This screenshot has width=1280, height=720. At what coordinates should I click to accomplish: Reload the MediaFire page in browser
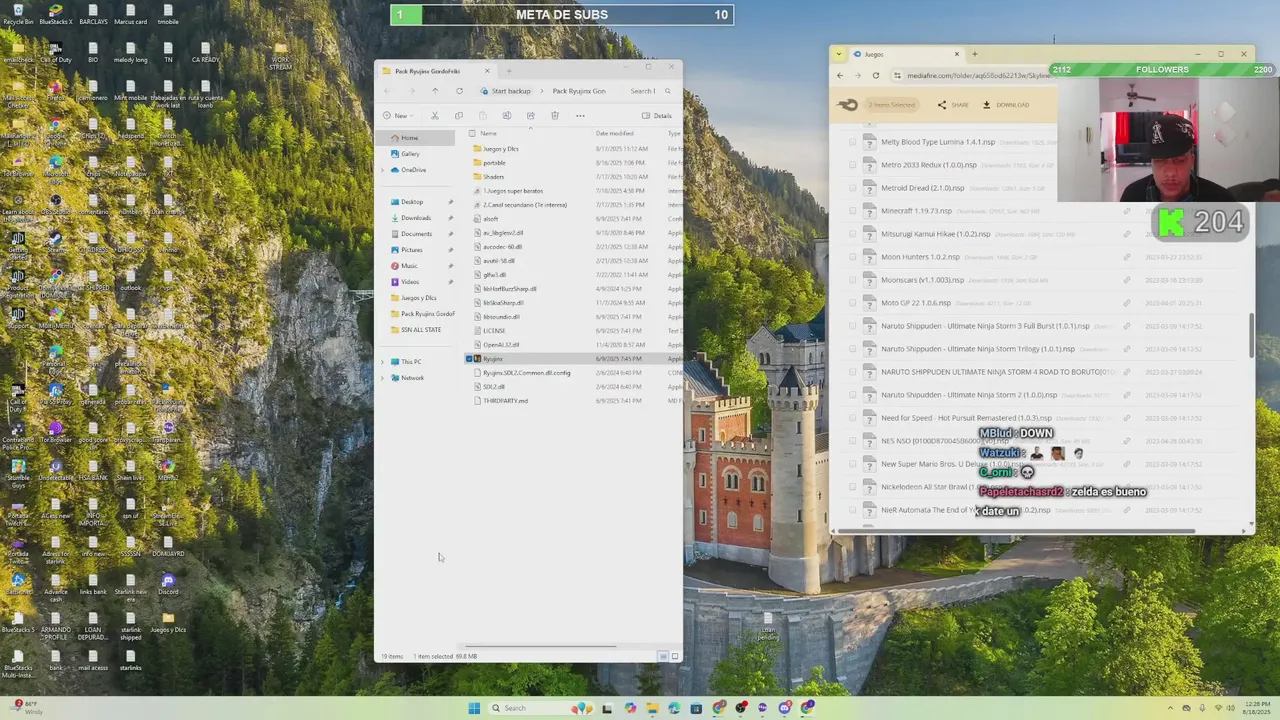pyautogui.click(x=876, y=75)
